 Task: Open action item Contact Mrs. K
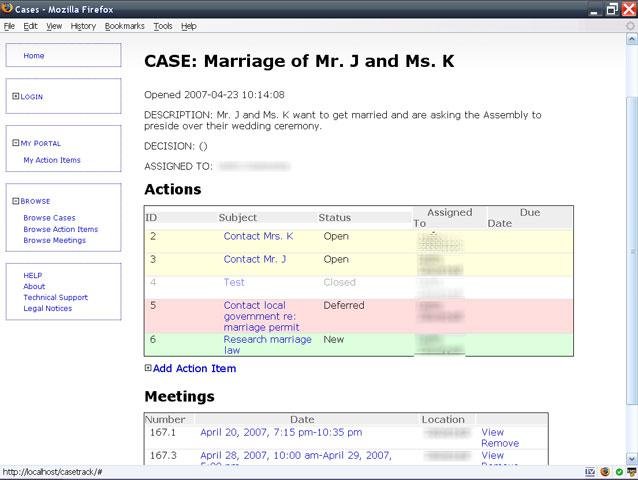258,236
